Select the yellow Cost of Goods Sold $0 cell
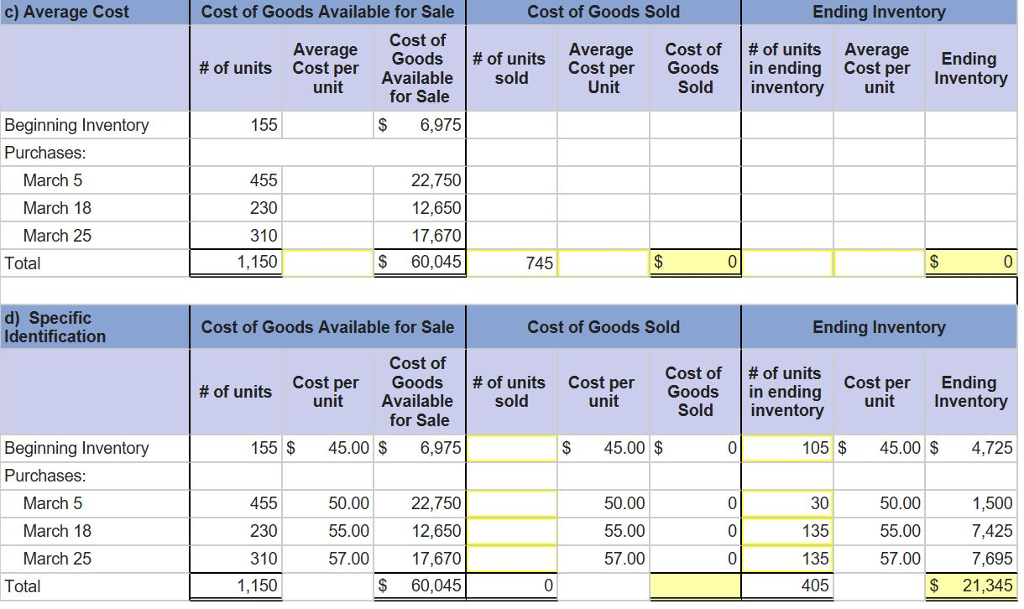The height and width of the screenshot is (609, 1024). pos(697,263)
